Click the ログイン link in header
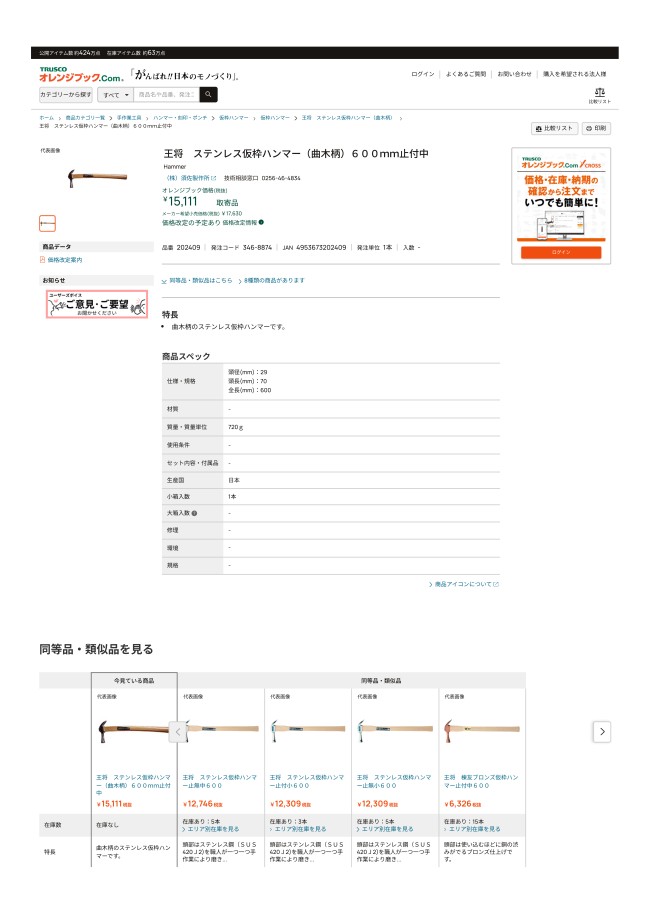The width and height of the screenshot is (650, 919). [423, 74]
